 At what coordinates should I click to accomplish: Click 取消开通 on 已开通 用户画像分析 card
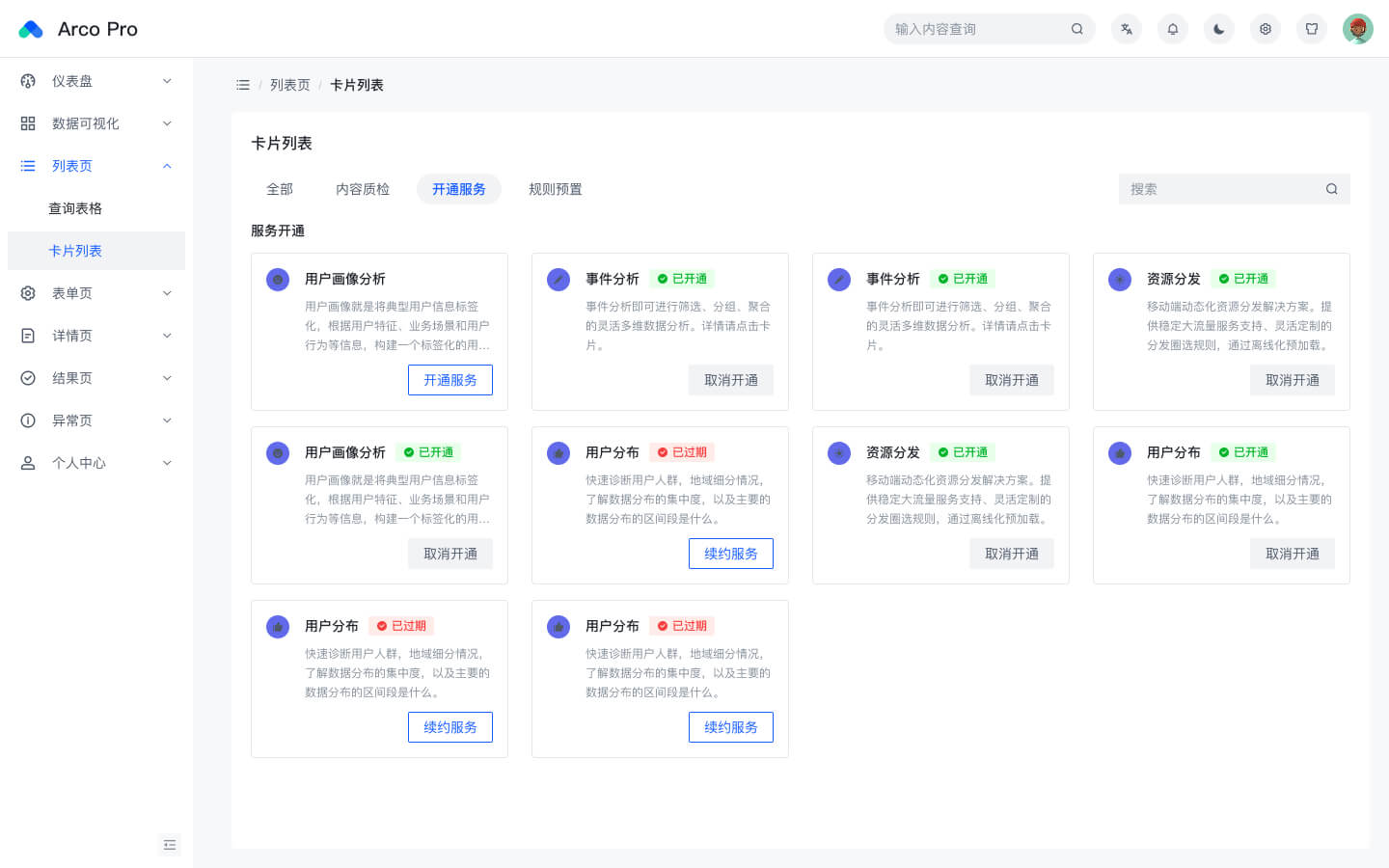[x=450, y=554]
